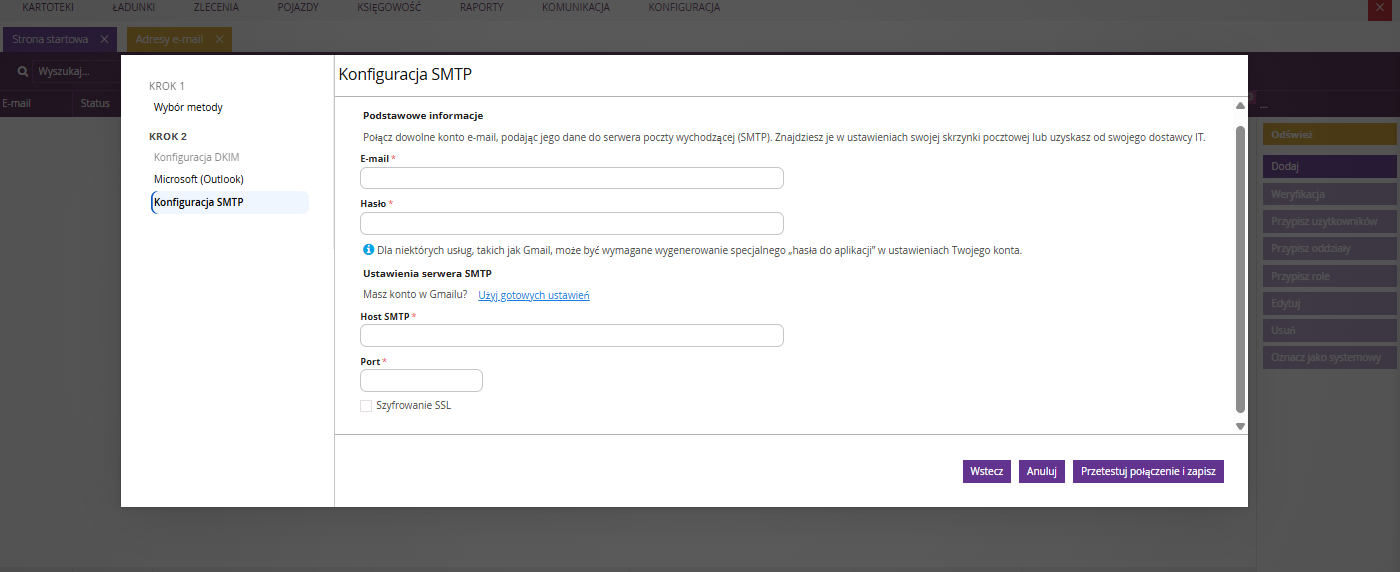Screen dimensions: 1400x572
Task: Click the Przypisz użytkowników button
Action: coord(1329,221)
